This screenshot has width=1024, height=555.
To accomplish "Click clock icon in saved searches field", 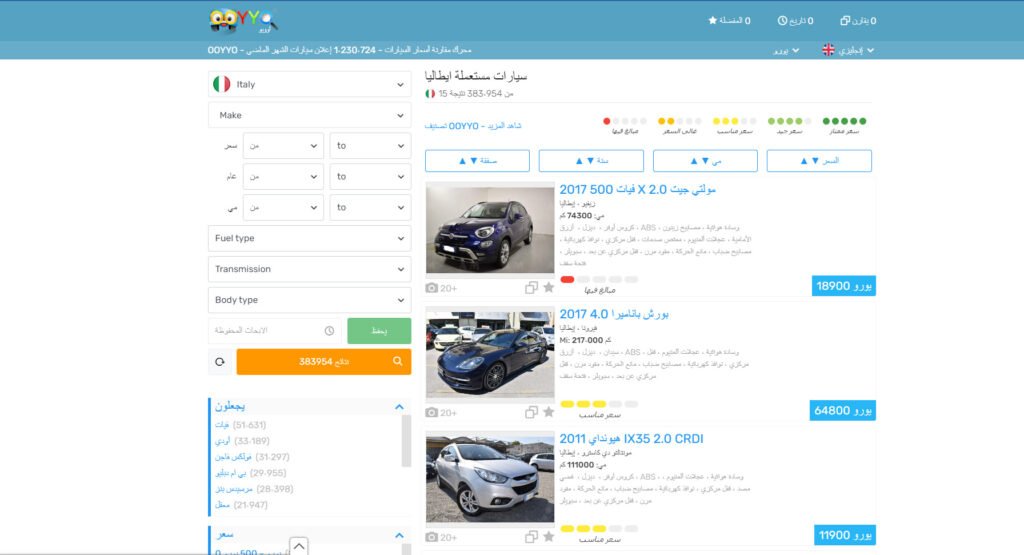I will click(x=329, y=331).
